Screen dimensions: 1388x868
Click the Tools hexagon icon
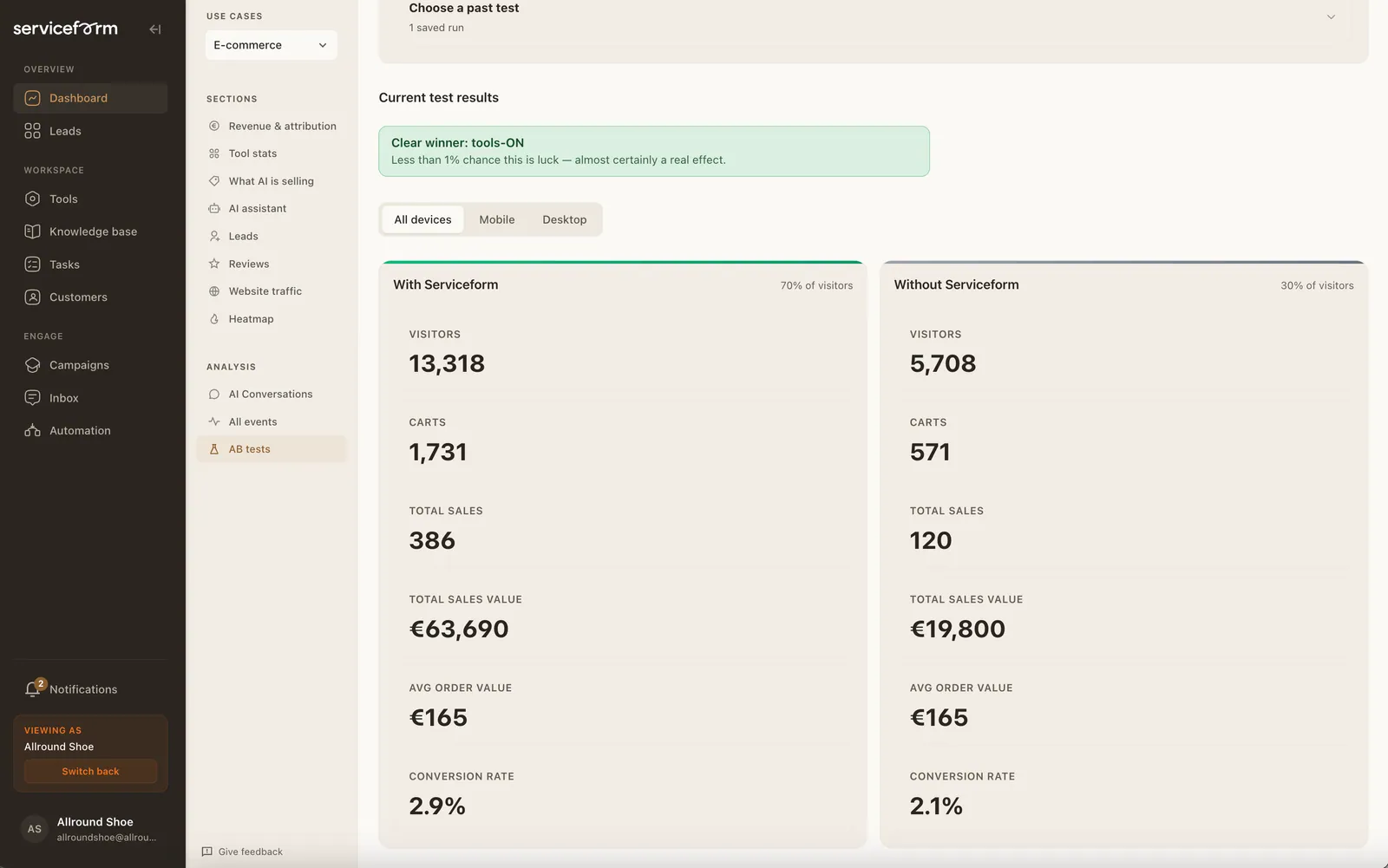32,199
